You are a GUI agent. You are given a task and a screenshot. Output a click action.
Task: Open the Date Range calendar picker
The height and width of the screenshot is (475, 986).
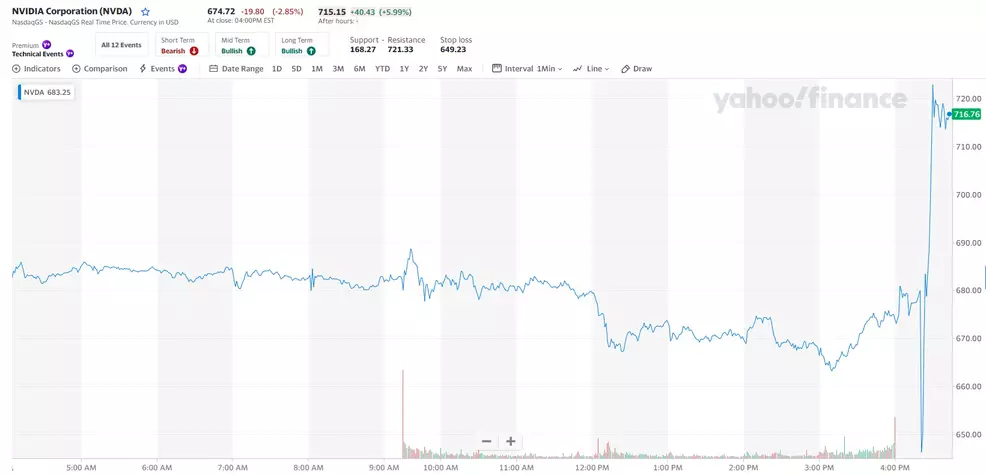pos(236,69)
